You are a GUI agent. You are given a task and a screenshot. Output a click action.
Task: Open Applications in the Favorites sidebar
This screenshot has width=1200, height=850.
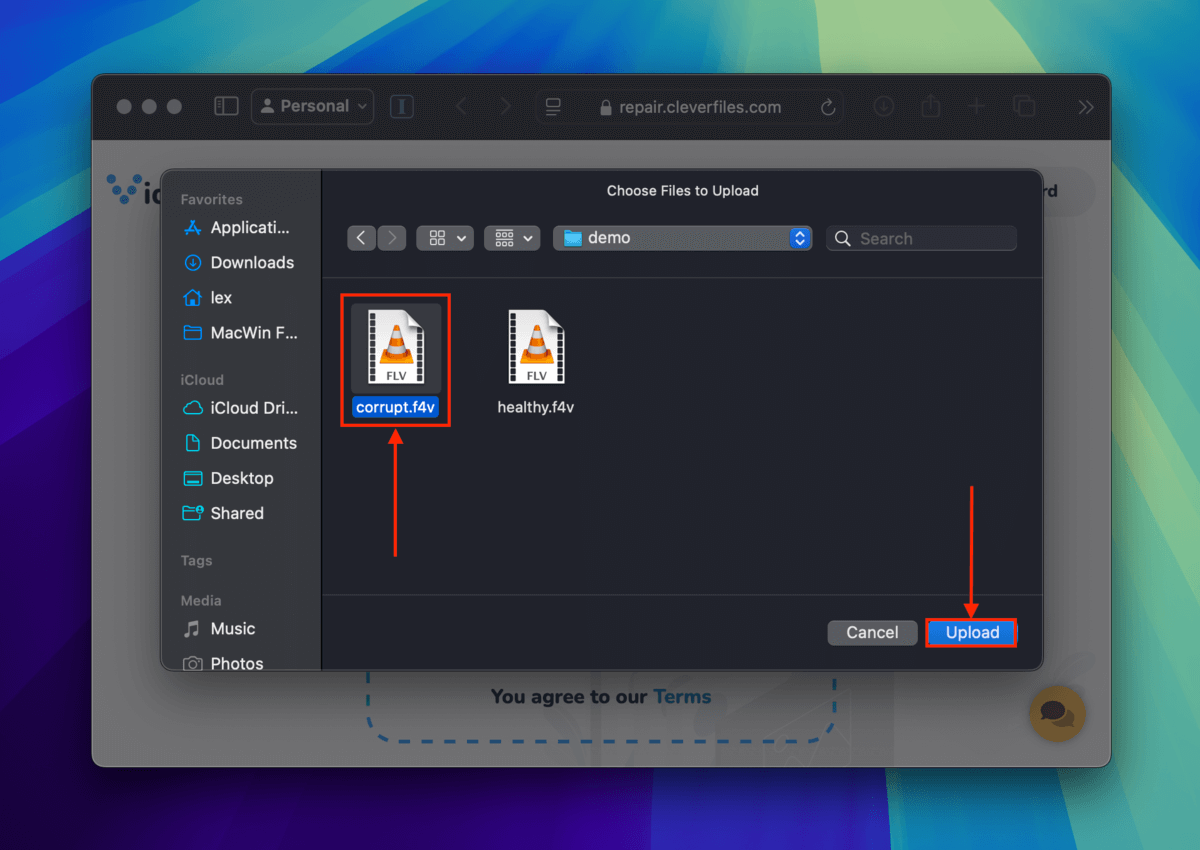[x=240, y=228]
